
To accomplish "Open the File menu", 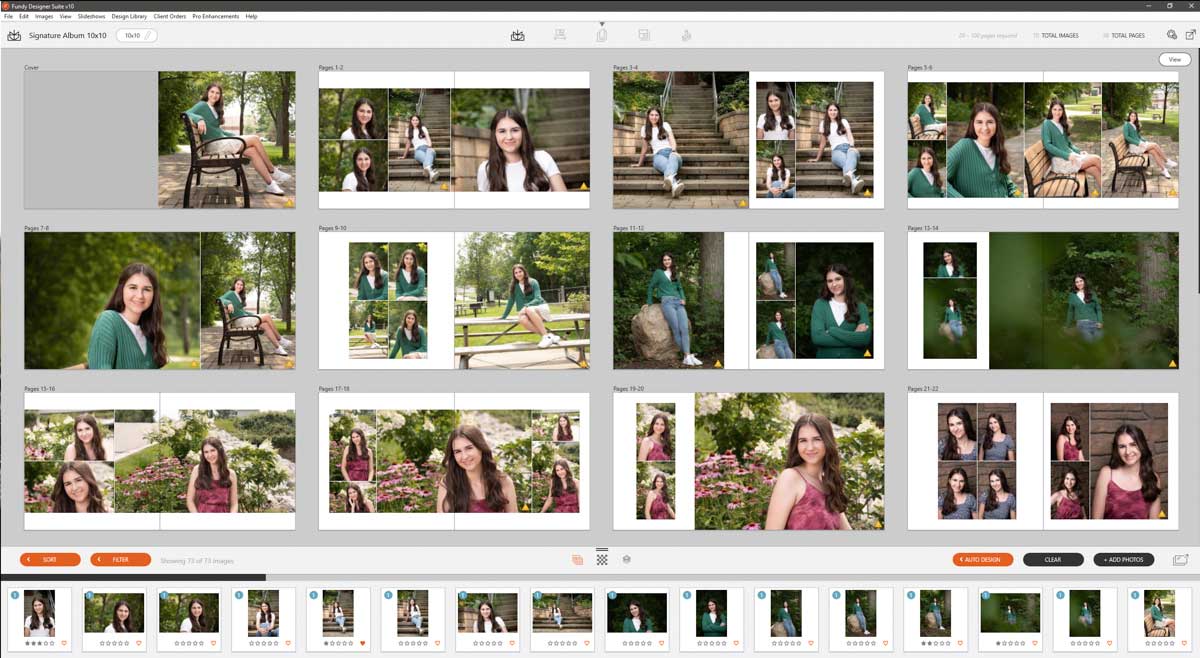I will click(9, 17).
